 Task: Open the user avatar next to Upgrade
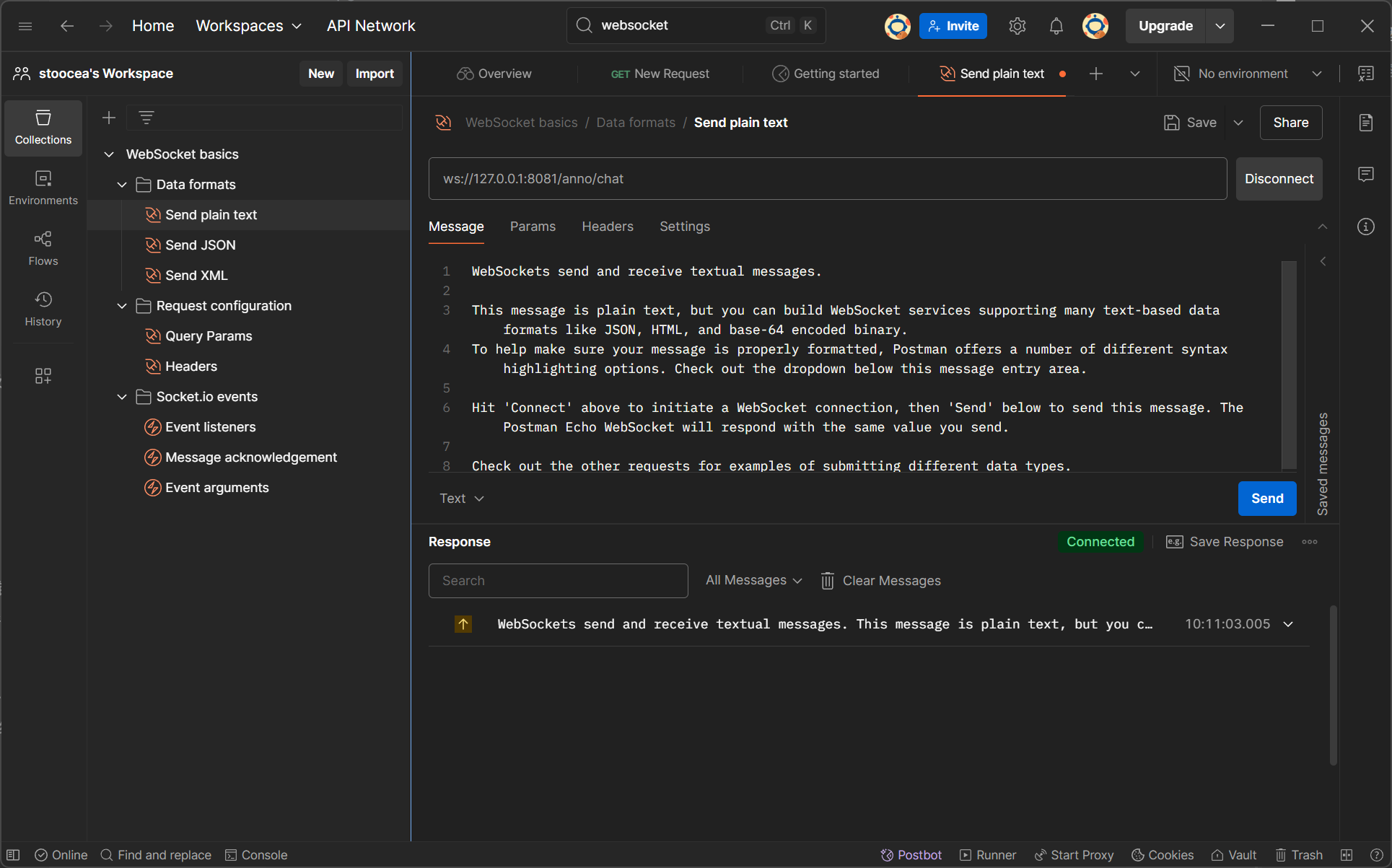1095,26
